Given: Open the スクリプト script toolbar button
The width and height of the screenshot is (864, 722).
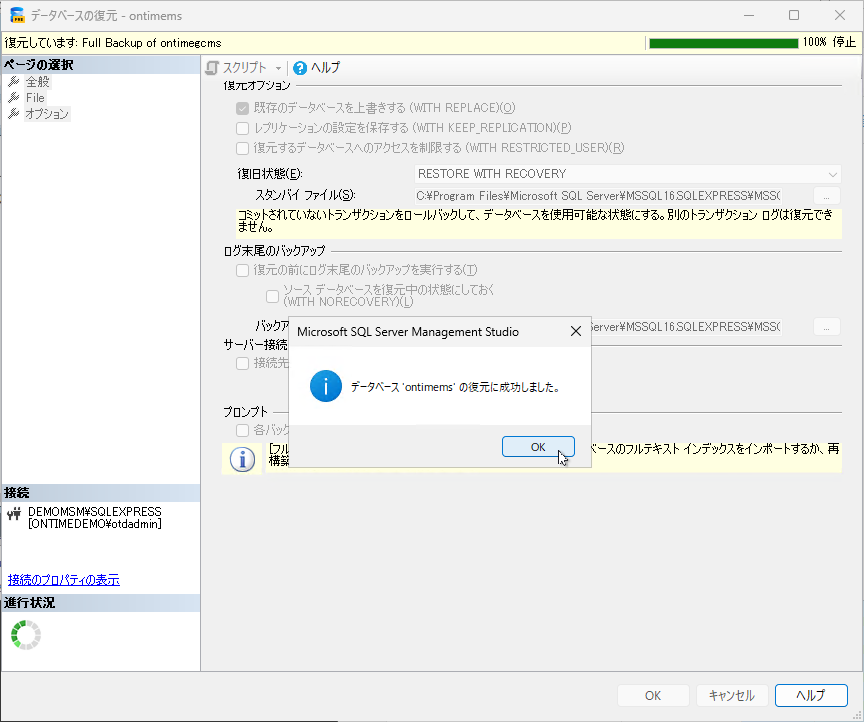Looking at the screenshot, I should point(236,68).
